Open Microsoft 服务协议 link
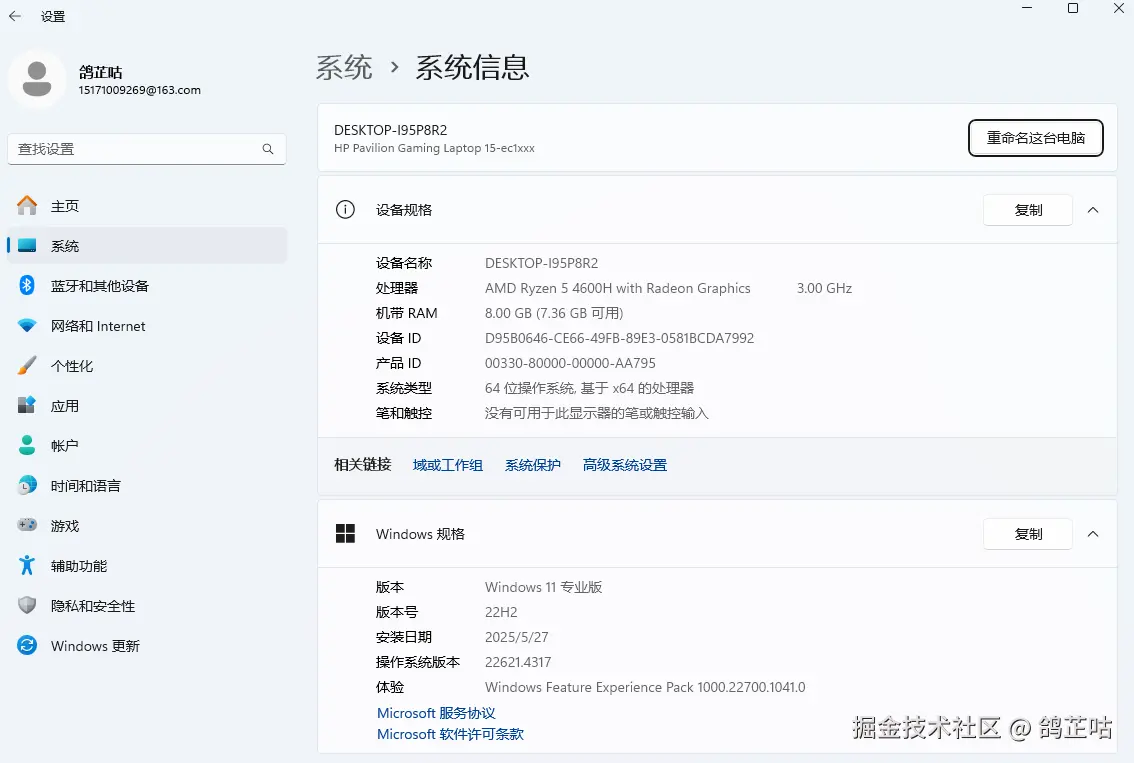This screenshot has width=1134, height=763. tap(436, 712)
